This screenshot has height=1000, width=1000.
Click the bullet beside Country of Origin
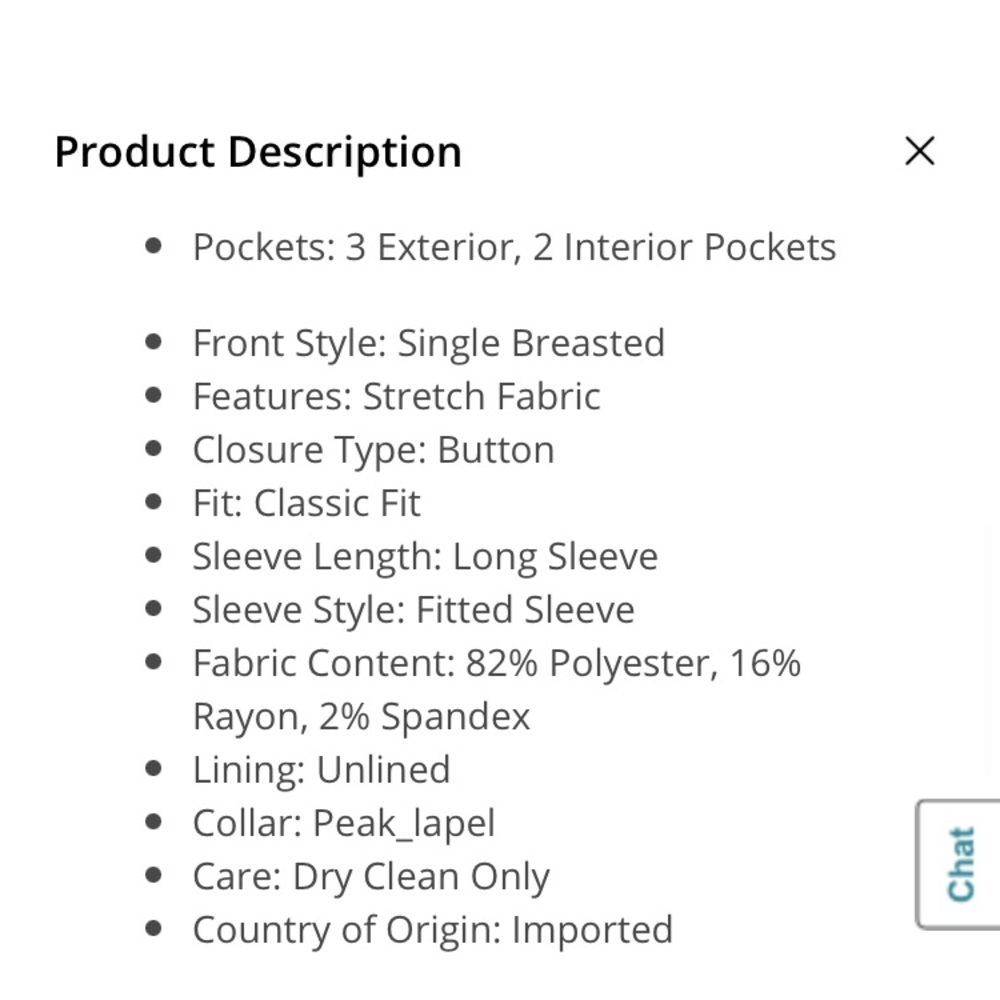tap(153, 929)
